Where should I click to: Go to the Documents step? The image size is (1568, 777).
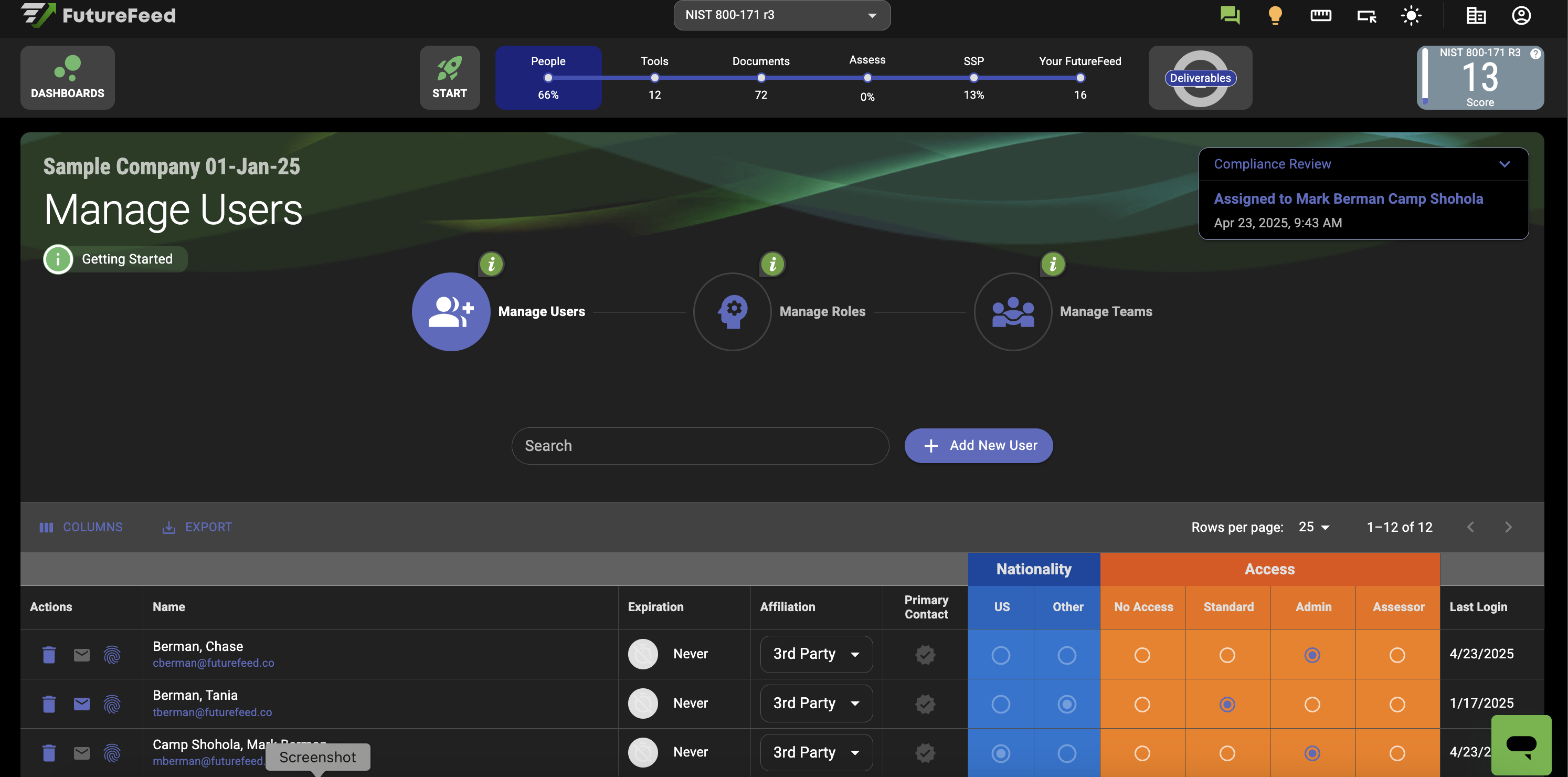[x=761, y=77]
